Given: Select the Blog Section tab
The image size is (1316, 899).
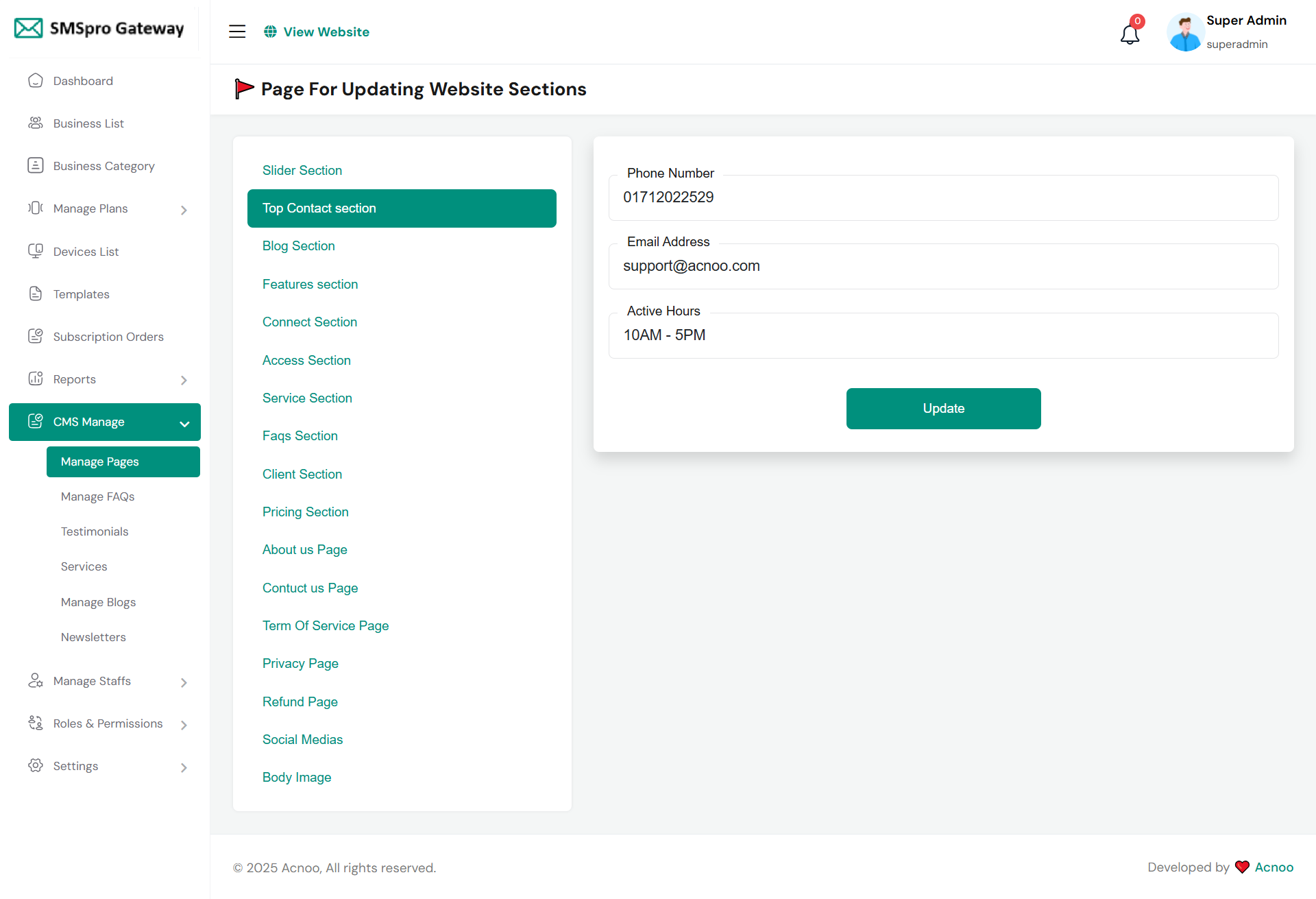Looking at the screenshot, I should pos(298,246).
